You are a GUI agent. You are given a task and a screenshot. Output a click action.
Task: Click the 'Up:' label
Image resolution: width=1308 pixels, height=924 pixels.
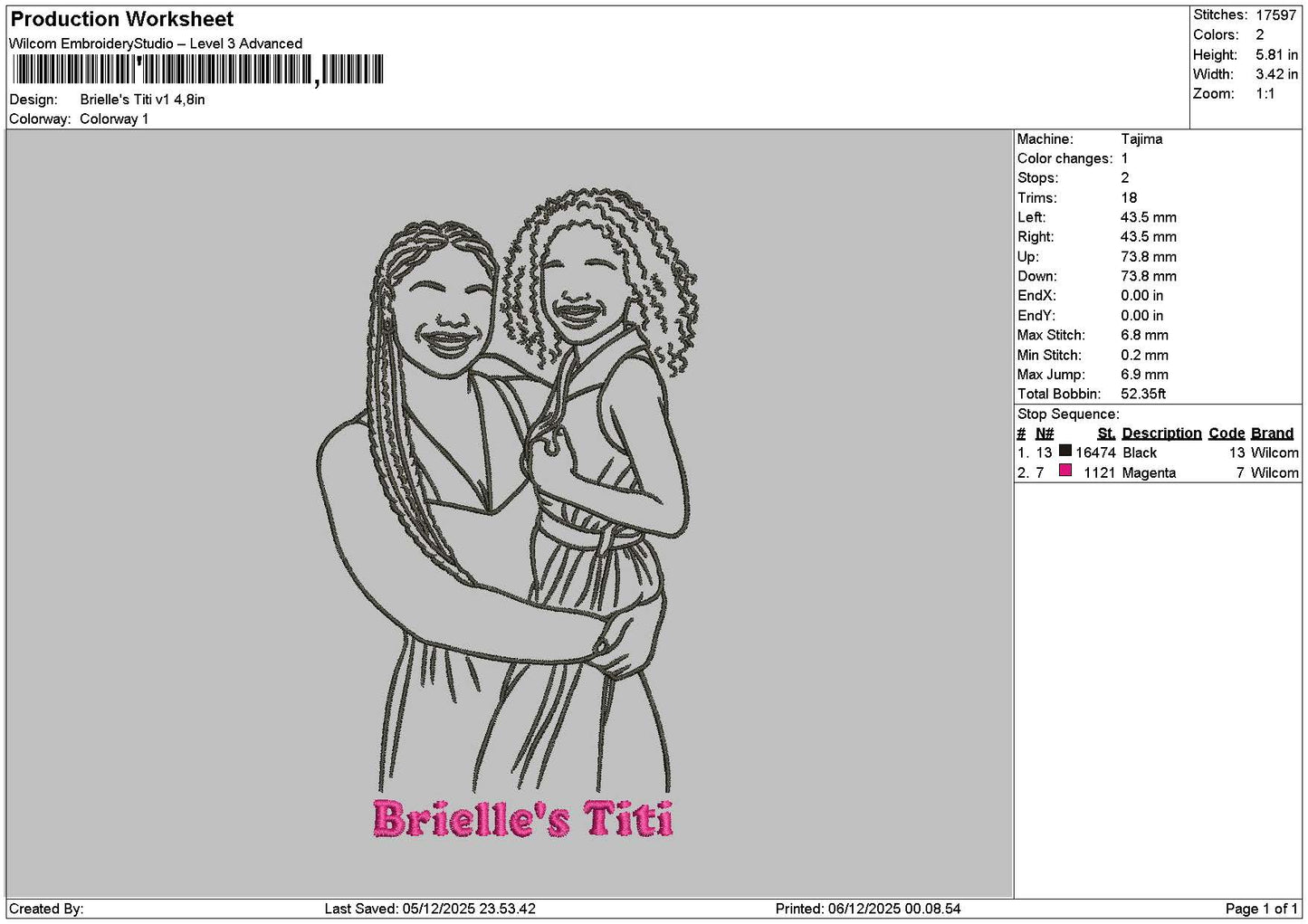pyautogui.click(x=1027, y=257)
